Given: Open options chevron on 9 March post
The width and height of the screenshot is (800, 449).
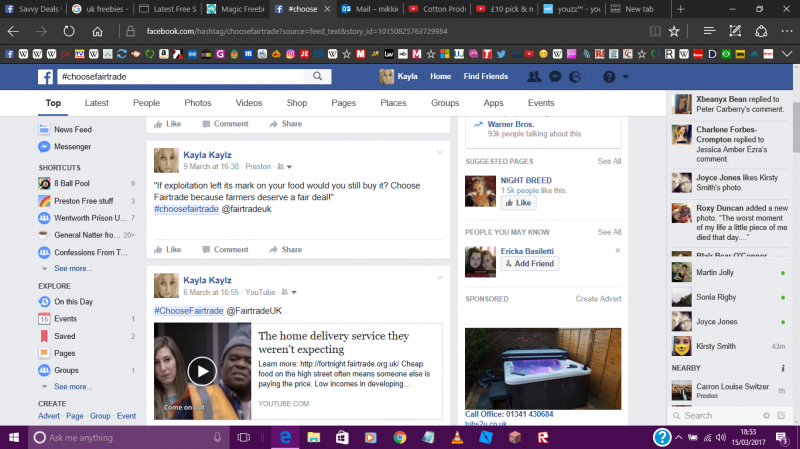Looking at the screenshot, I should coord(439,152).
